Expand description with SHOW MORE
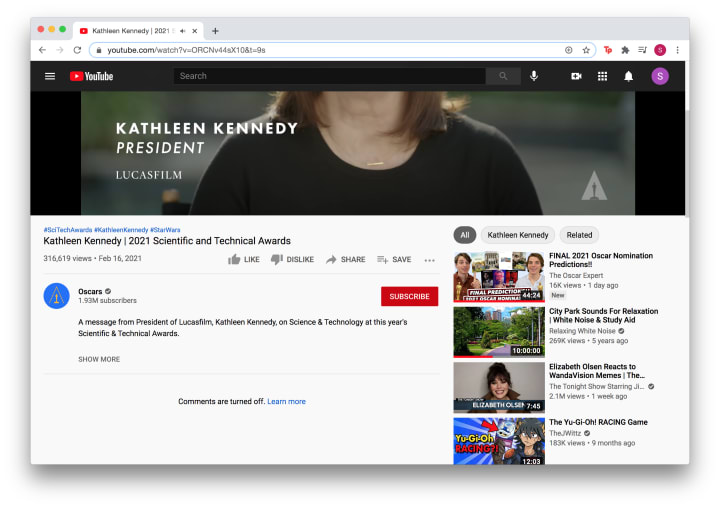This screenshot has width=720, height=508. coord(99,359)
